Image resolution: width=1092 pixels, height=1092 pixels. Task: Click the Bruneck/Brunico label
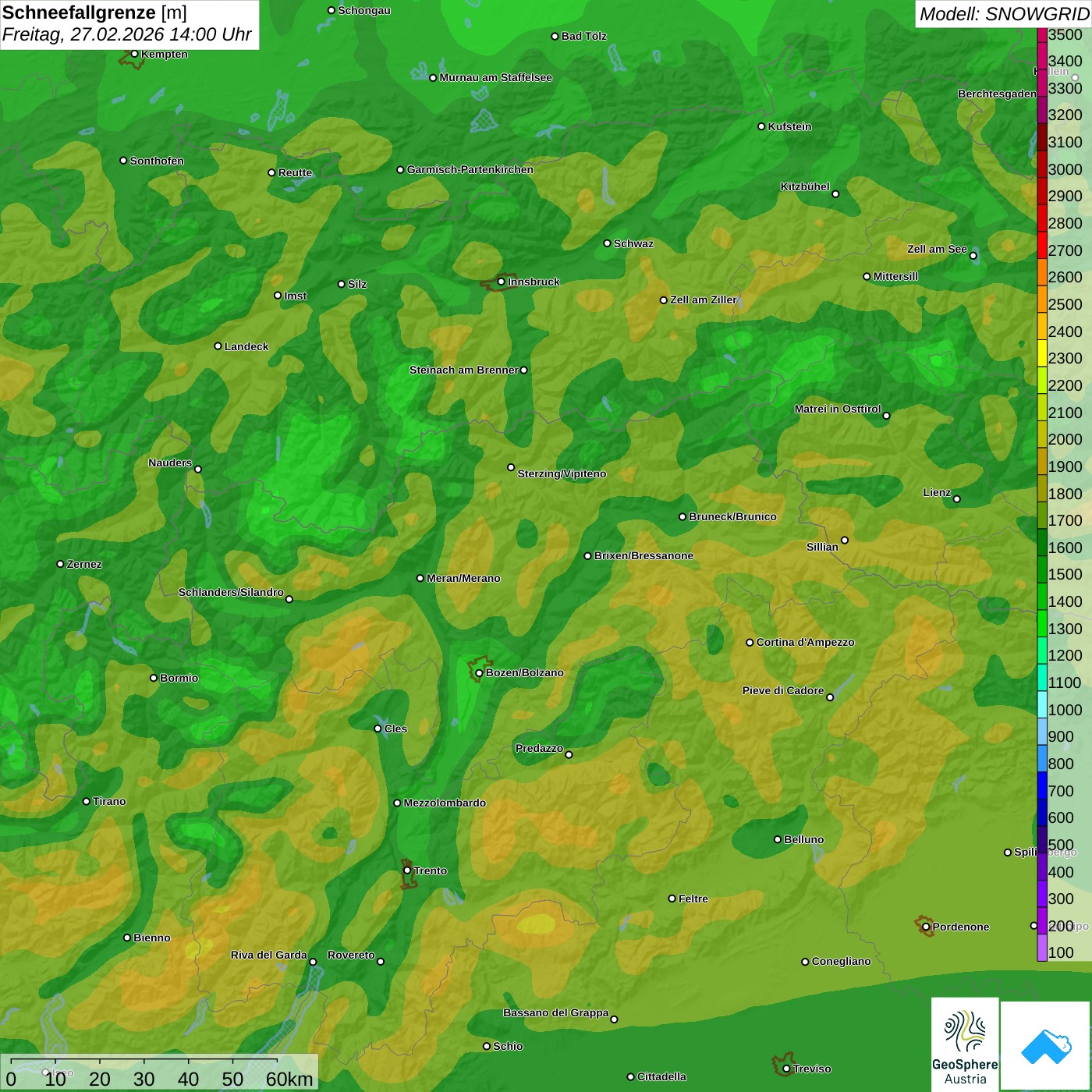pos(732,516)
